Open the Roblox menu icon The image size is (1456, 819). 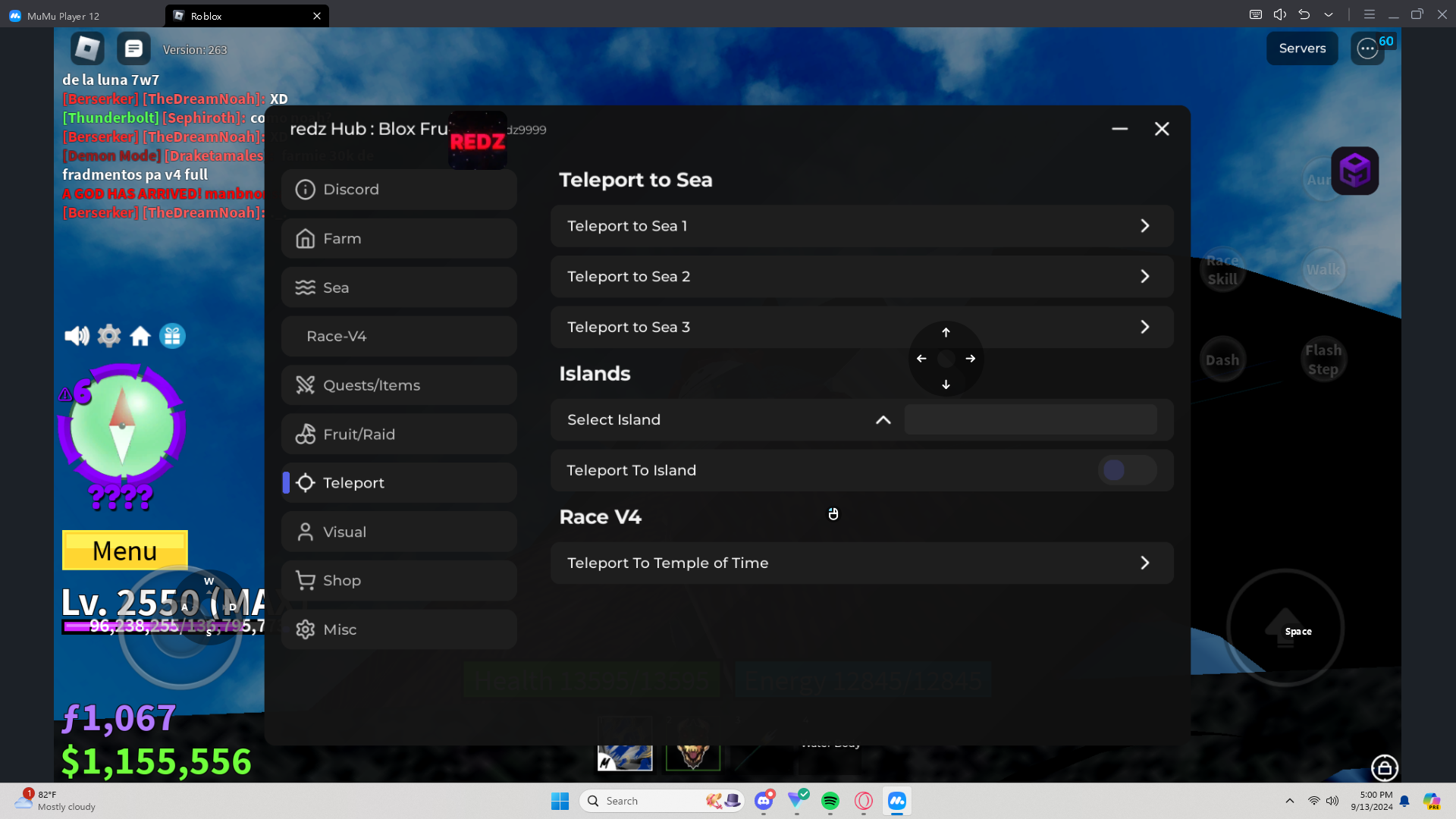pos(87,49)
